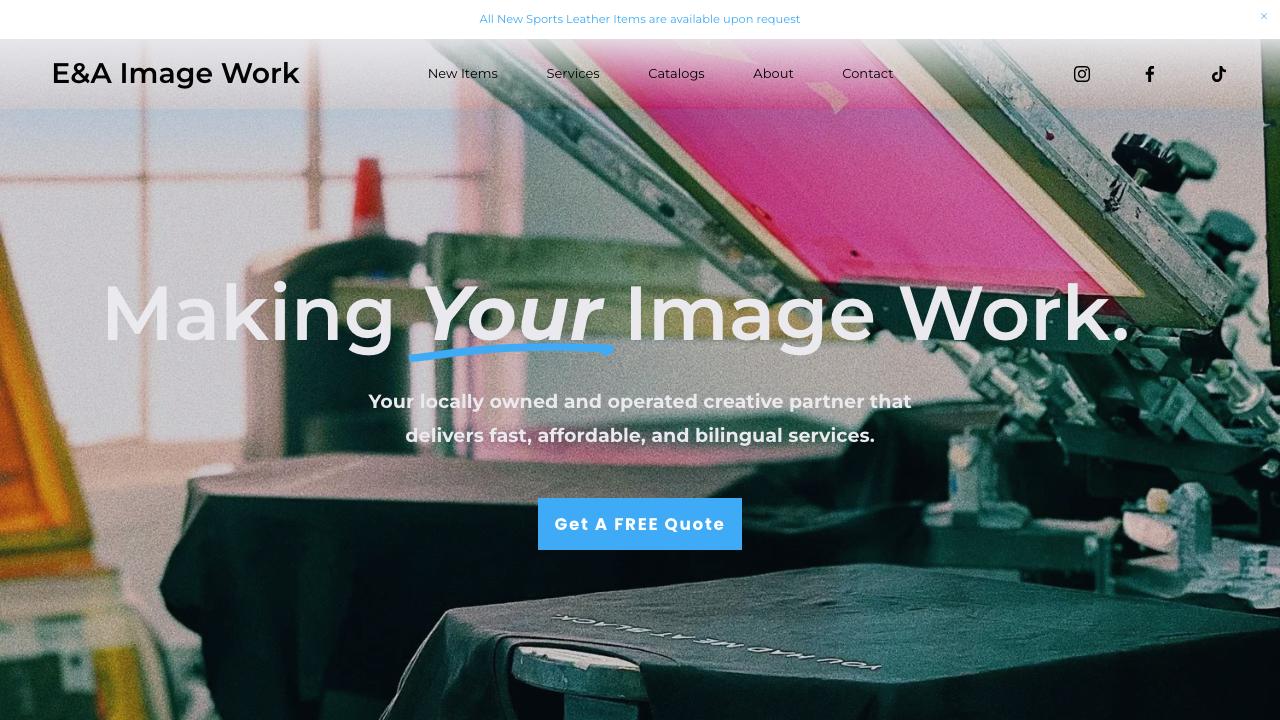Go to the Services page
Viewport: 1280px width, 720px height.
point(573,74)
